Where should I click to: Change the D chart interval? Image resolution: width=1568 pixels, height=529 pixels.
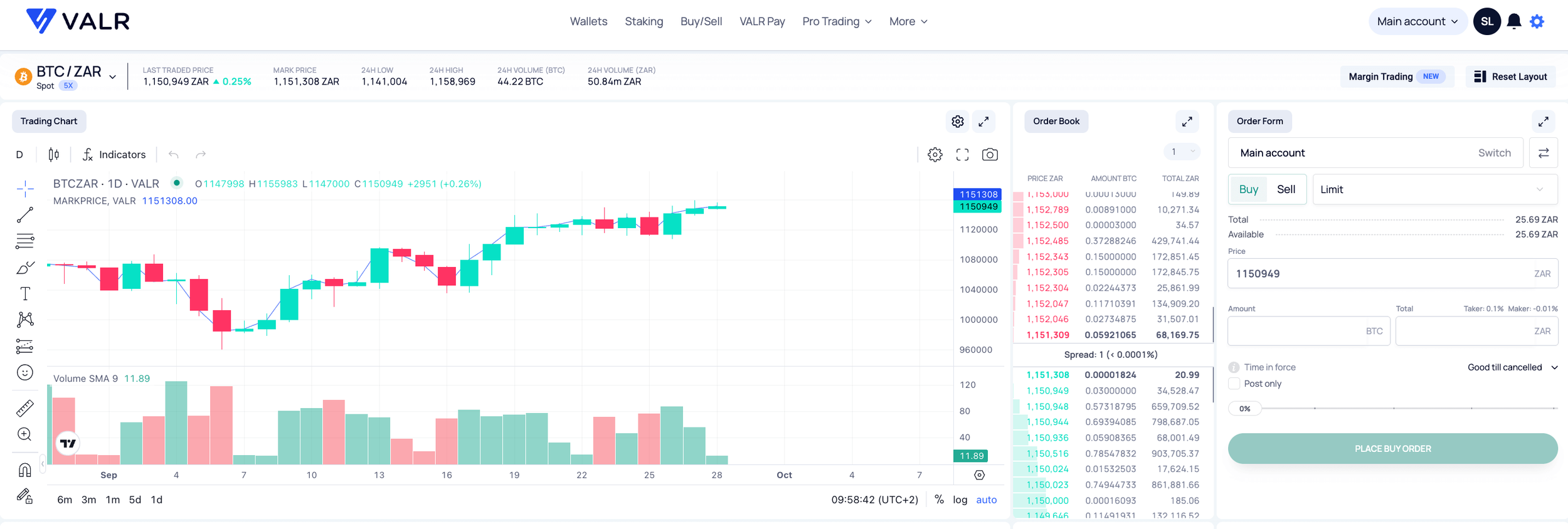coord(19,154)
